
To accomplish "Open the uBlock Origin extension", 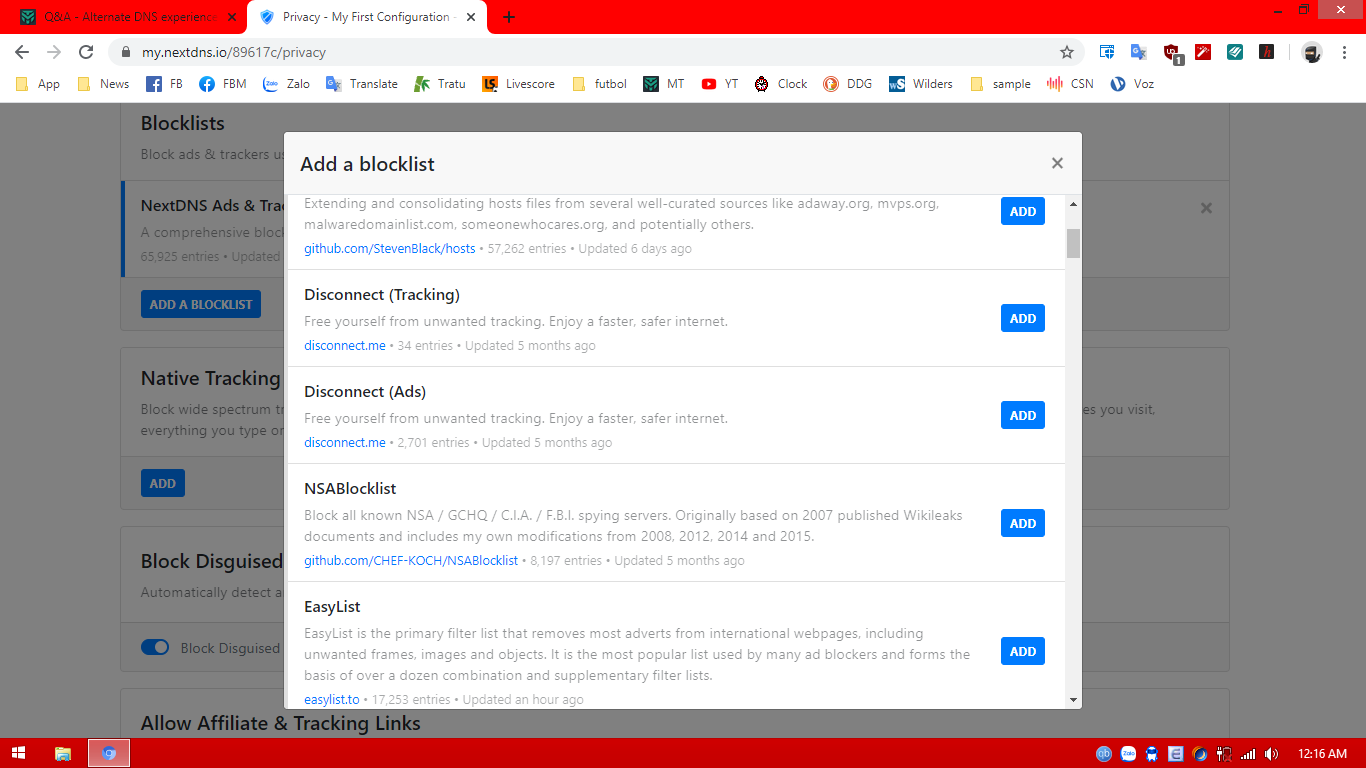I will (x=1171, y=52).
